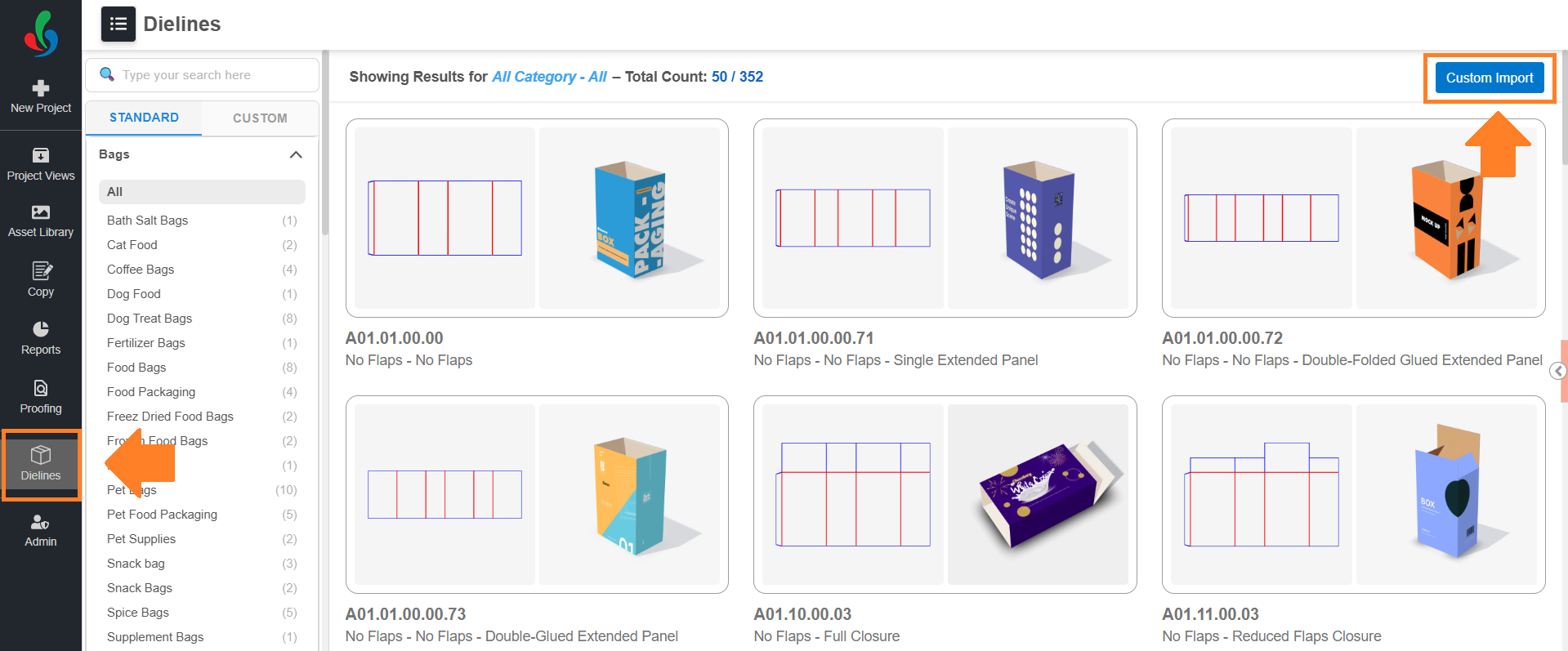
Task: Toggle the Dielines list menu icon
Action: pos(118,24)
